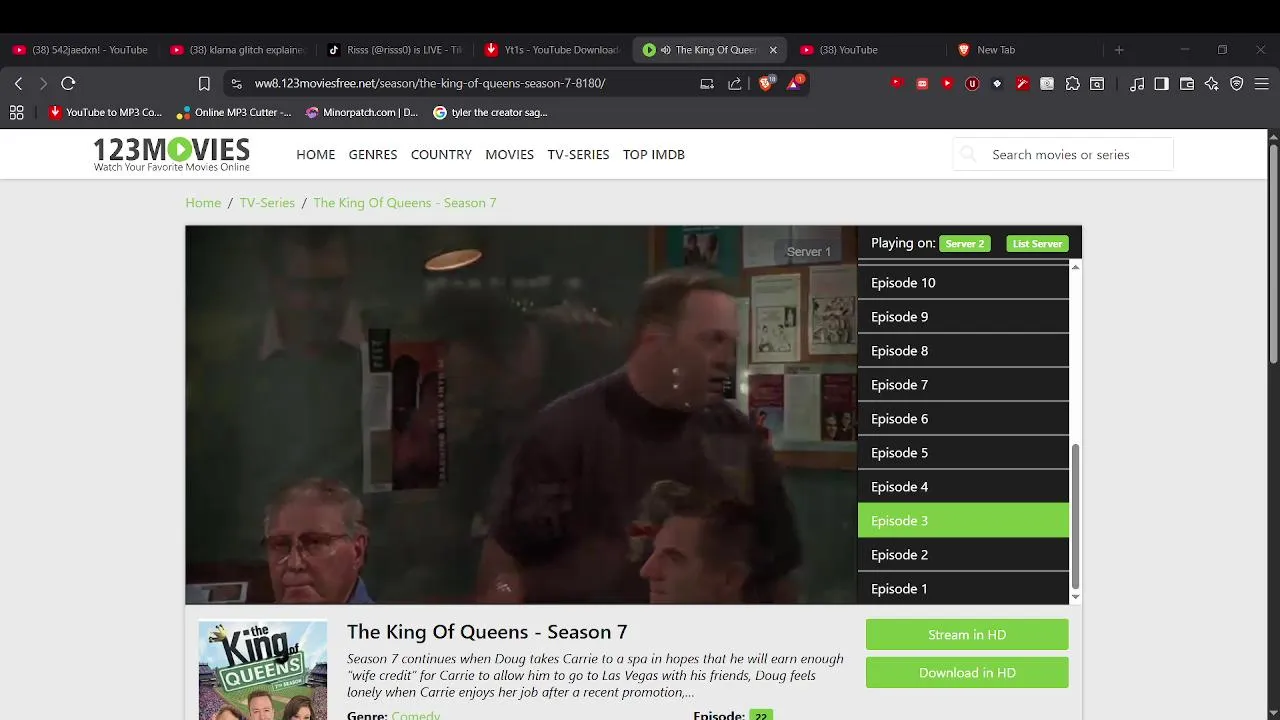
Task: Open COUNTRY menu in site navigation
Action: [x=441, y=154]
